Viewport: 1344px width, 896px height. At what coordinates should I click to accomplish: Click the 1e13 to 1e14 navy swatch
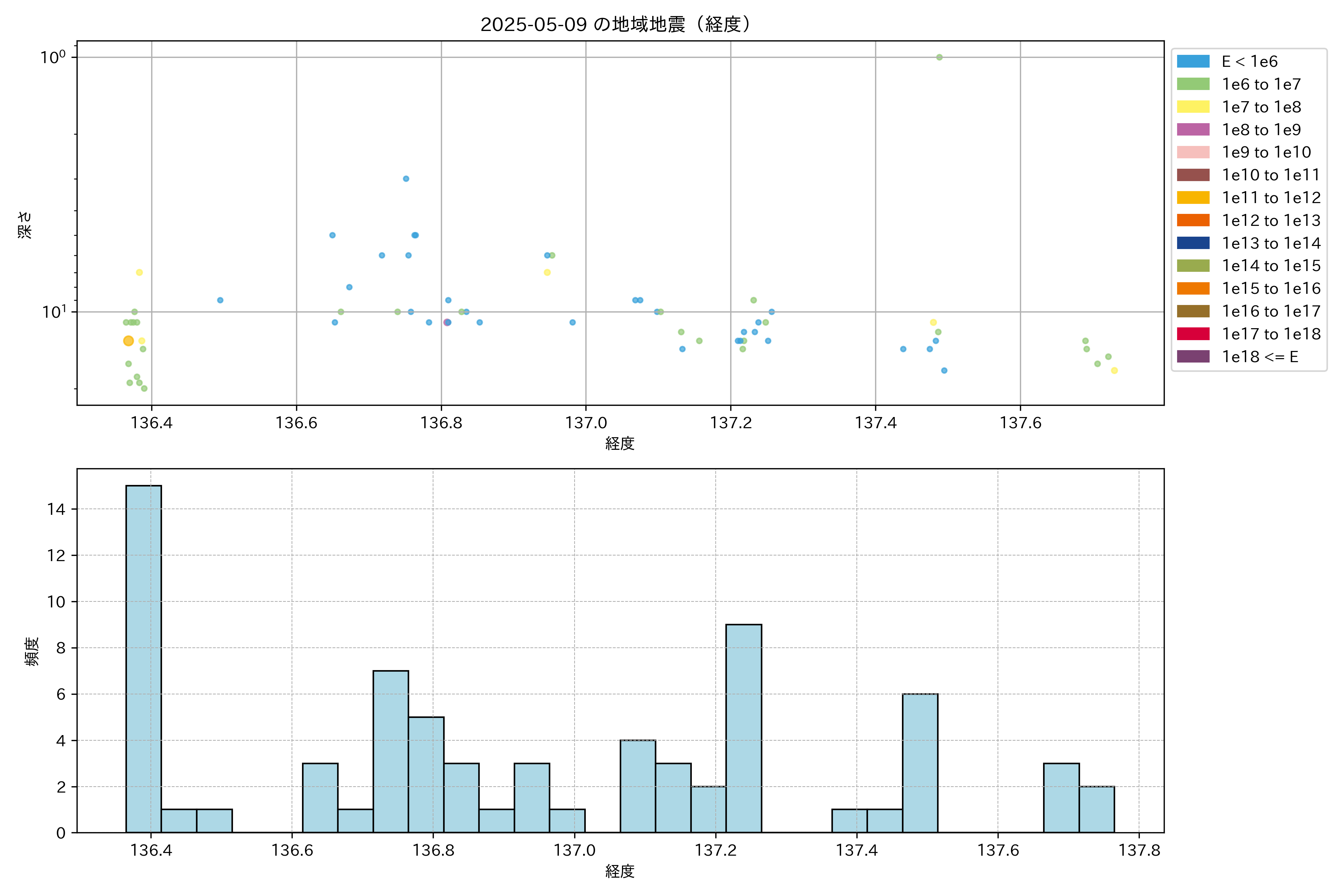1192,243
